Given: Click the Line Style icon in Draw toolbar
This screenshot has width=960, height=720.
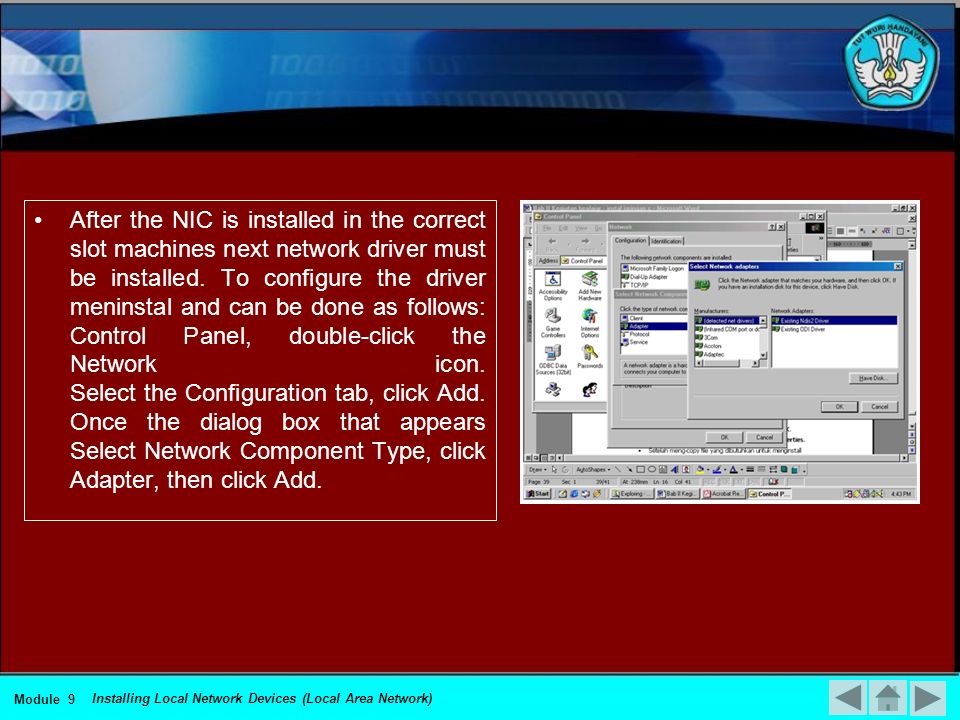Looking at the screenshot, I should 751,470.
